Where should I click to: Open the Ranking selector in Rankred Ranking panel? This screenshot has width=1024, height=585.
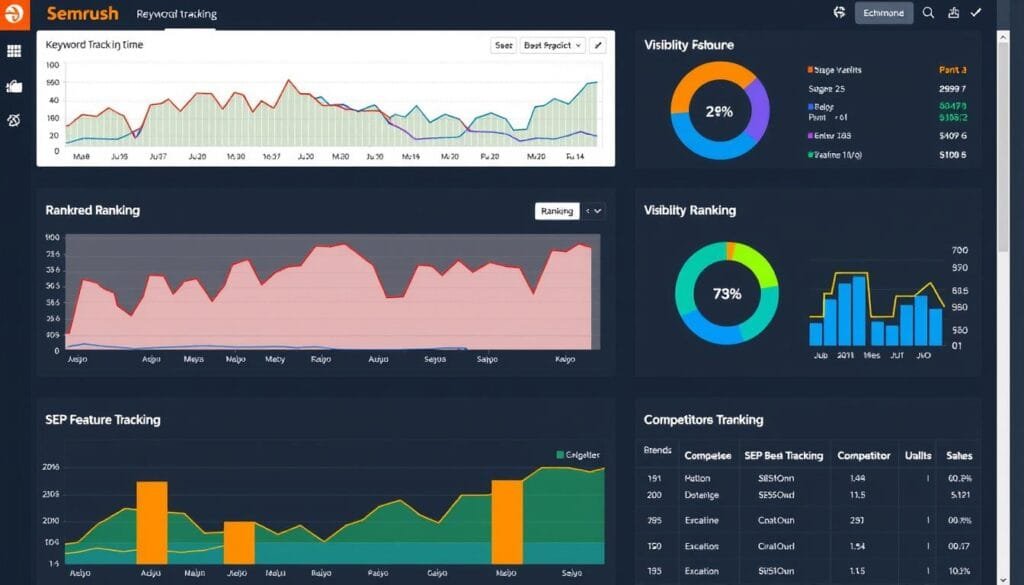tap(557, 211)
